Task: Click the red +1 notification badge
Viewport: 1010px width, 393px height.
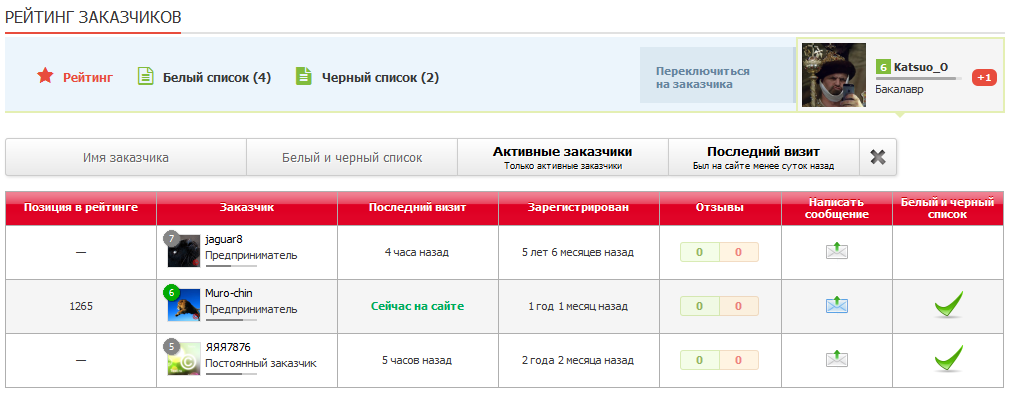Action: point(984,77)
